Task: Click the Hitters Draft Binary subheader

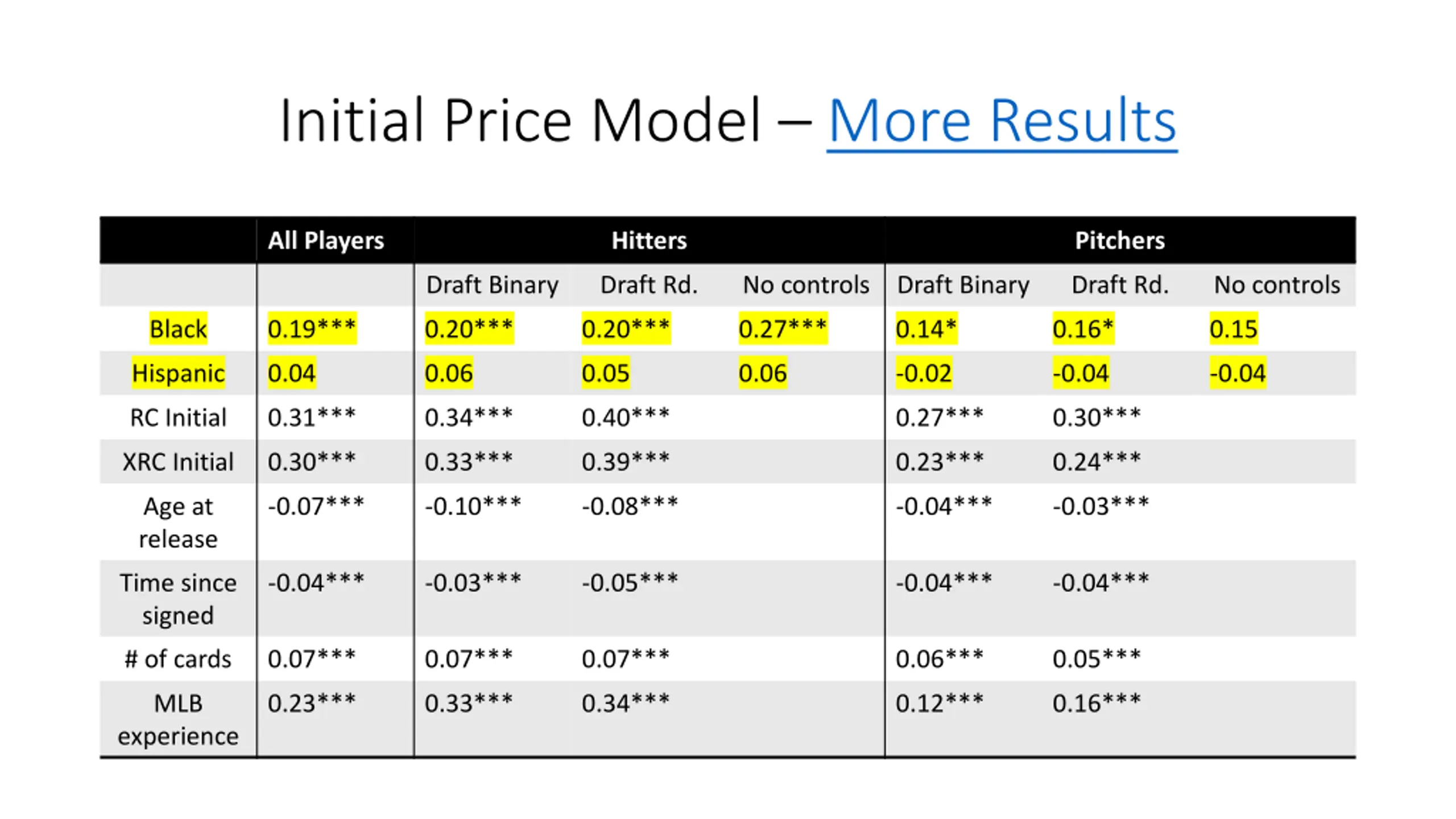Action: point(493,284)
